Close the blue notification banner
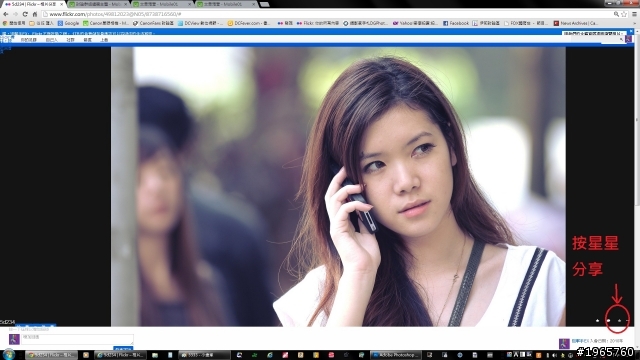Screen dimensions: 640x360 pyautogui.click(x=631, y=32)
